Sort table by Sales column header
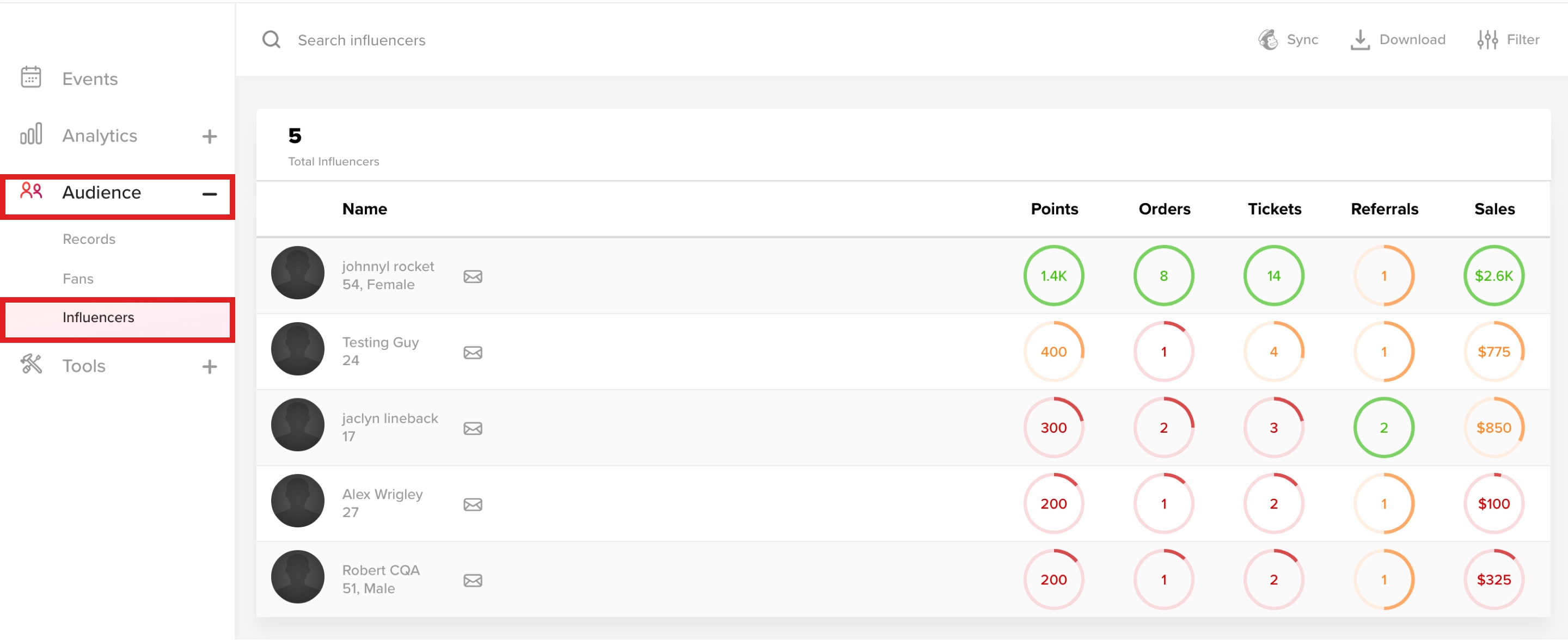 point(1494,208)
